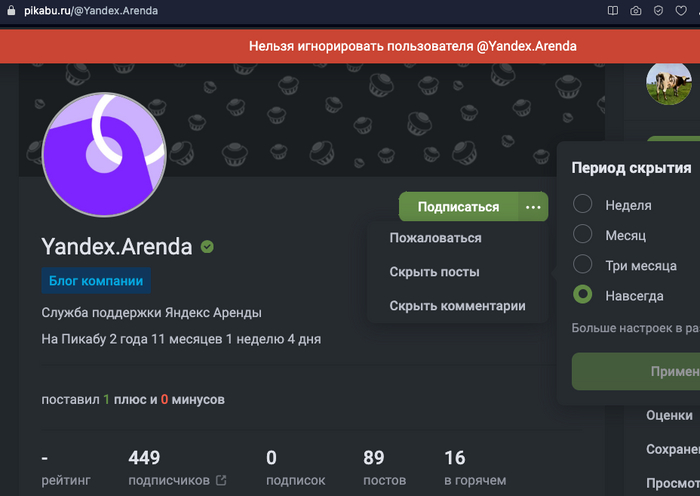Open the Блог компании tag

(96, 281)
